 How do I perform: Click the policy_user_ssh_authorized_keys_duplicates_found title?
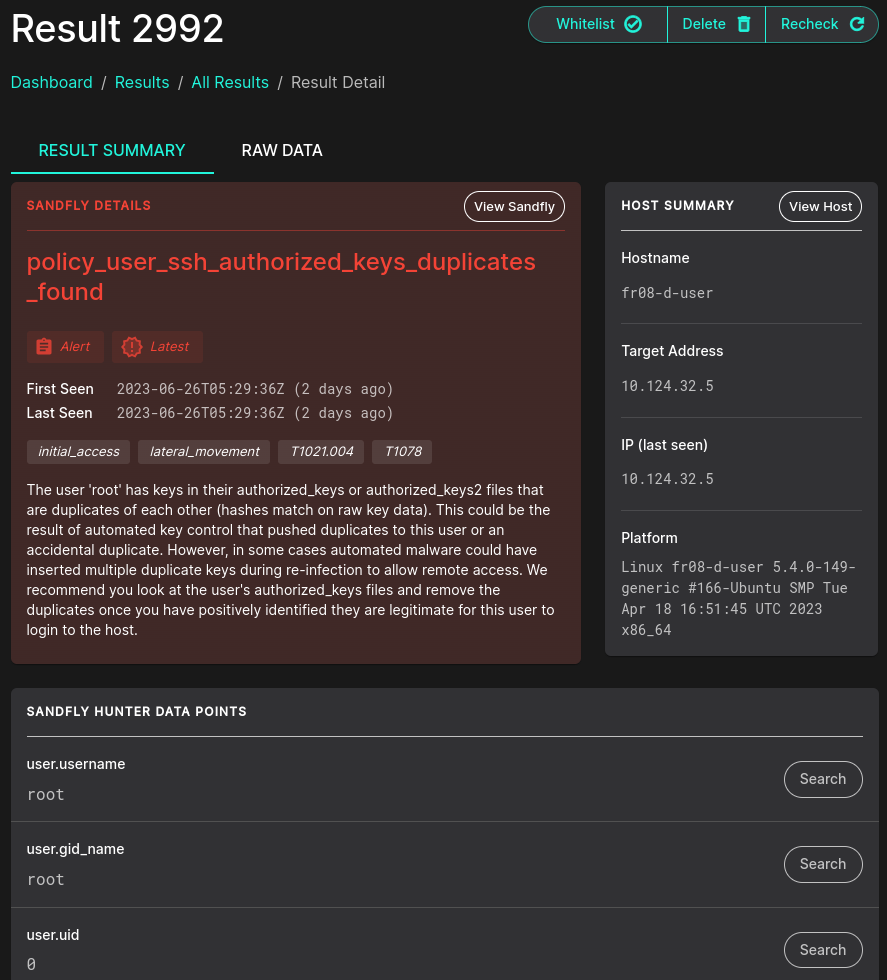tap(281, 277)
